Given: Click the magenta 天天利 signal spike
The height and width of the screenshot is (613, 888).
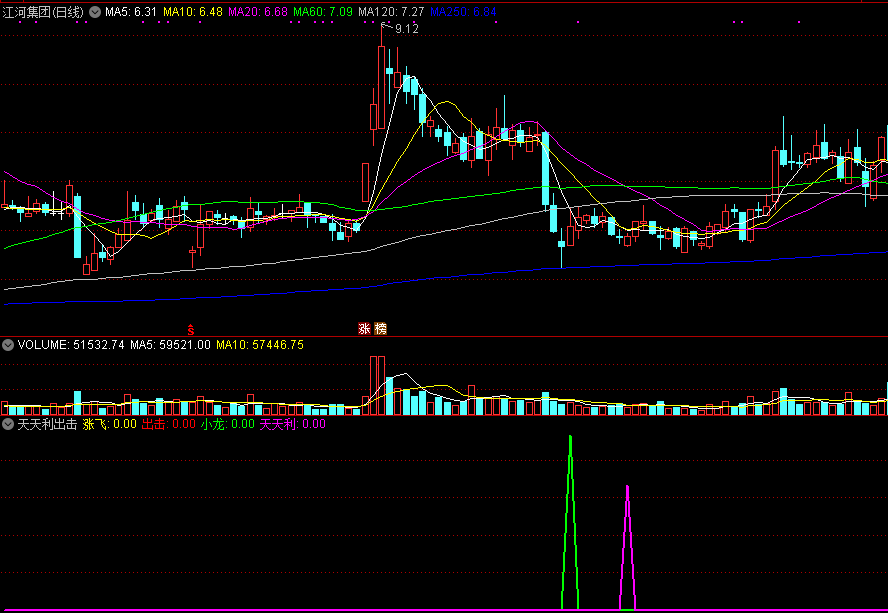Looking at the screenshot, I should pyautogui.click(x=627, y=547).
